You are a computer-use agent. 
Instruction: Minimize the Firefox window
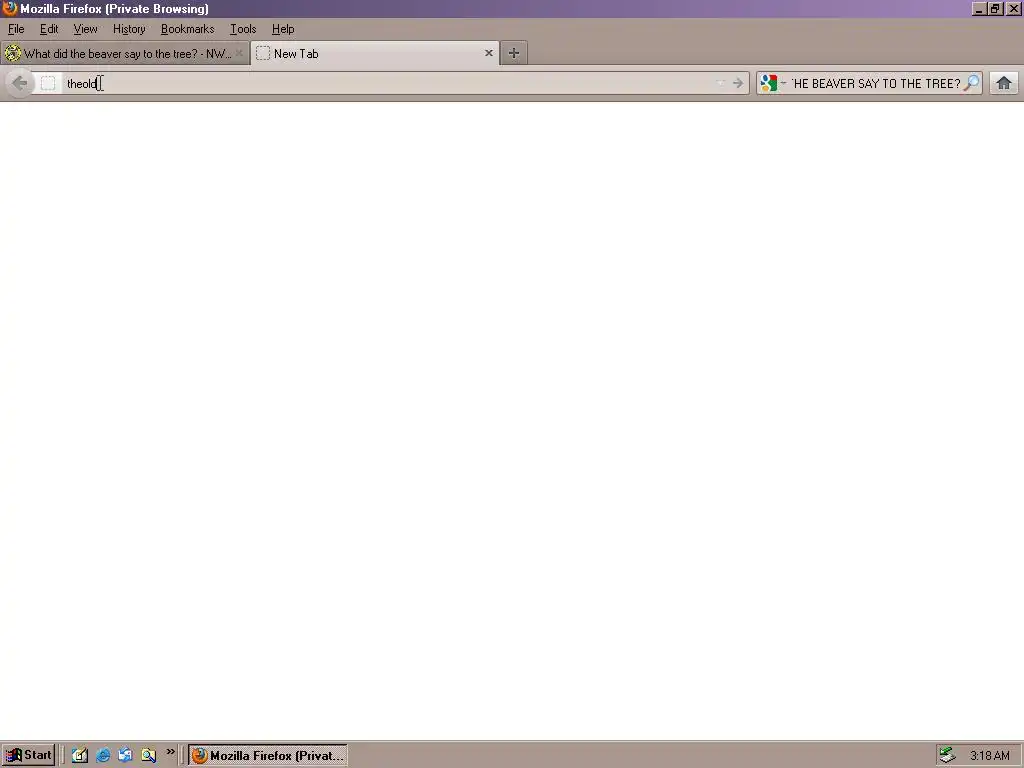tap(979, 8)
